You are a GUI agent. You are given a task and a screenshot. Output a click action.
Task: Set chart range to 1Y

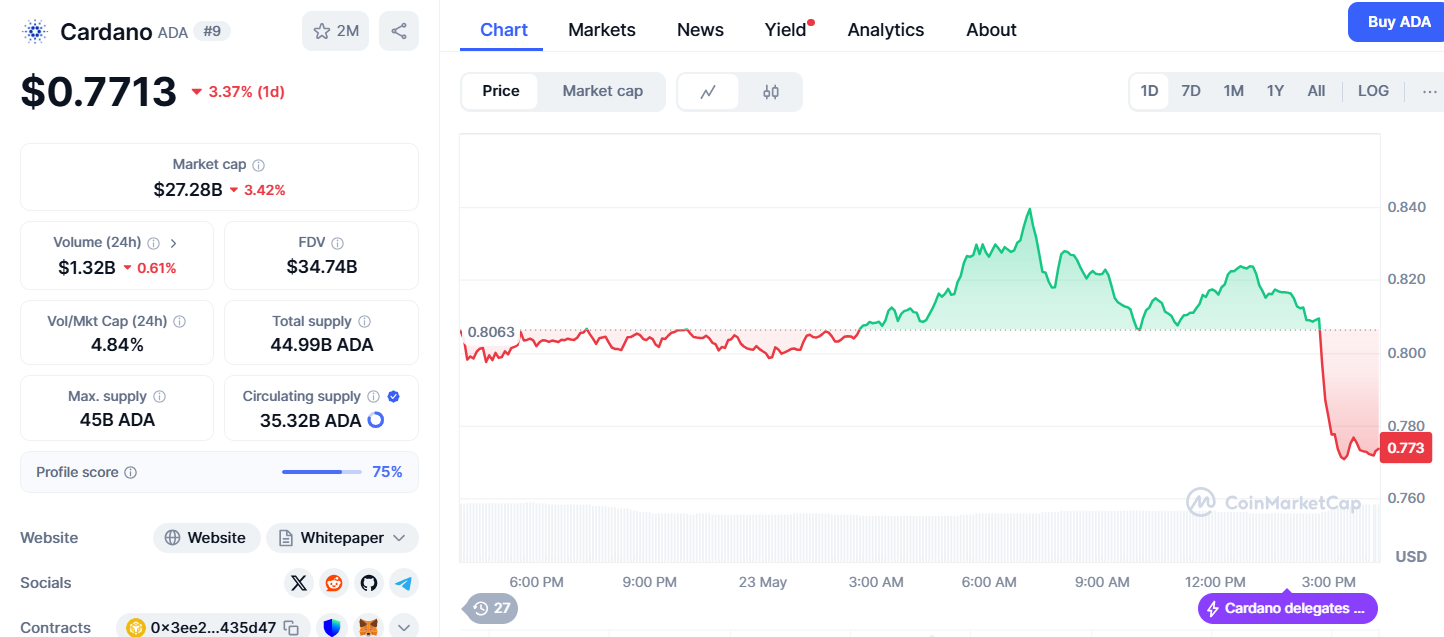pos(1275,91)
